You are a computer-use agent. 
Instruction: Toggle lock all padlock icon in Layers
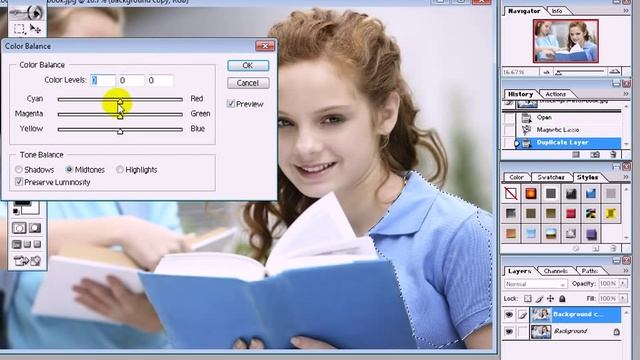562,299
